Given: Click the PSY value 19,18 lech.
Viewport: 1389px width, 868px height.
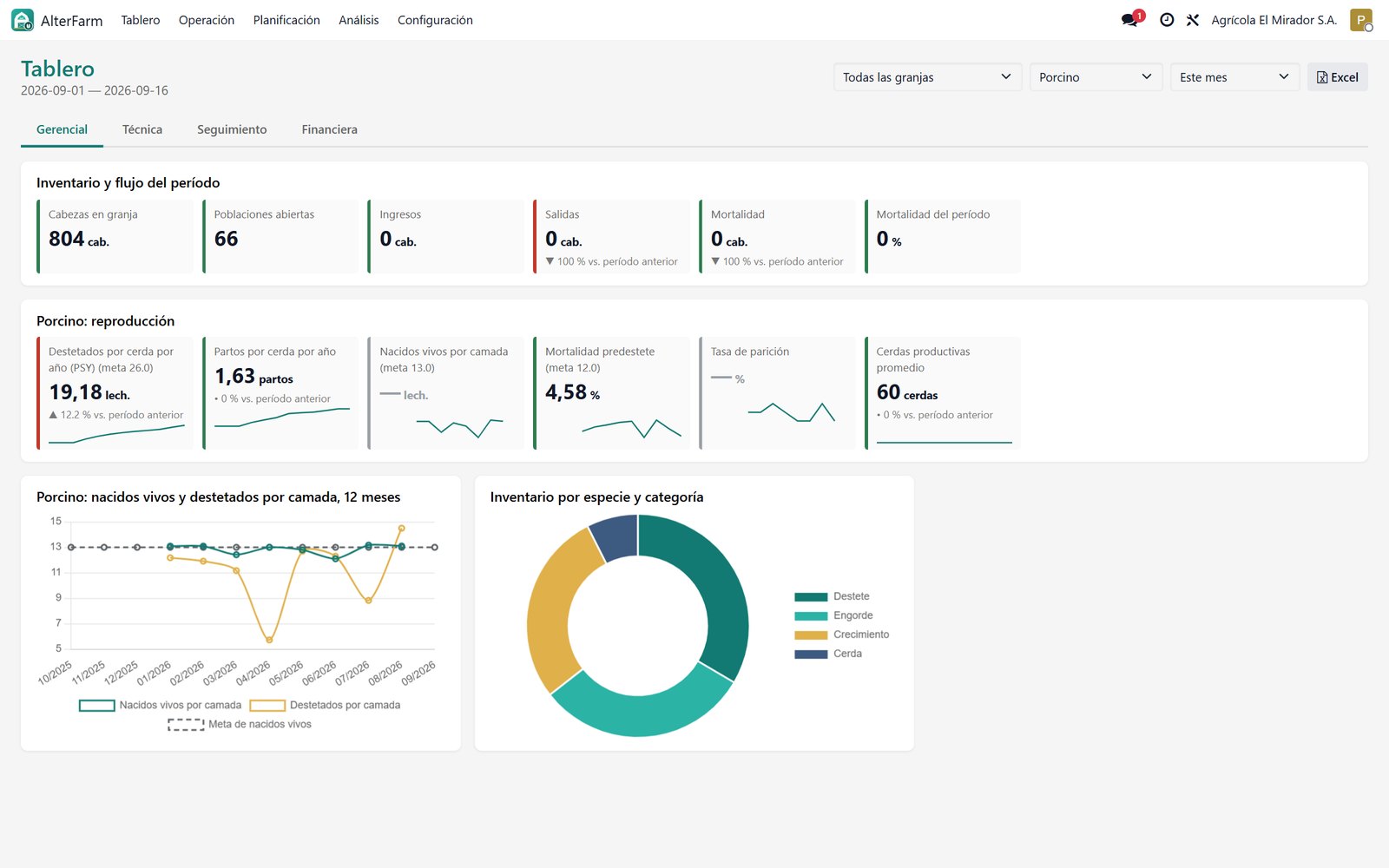Looking at the screenshot, I should coord(89,392).
